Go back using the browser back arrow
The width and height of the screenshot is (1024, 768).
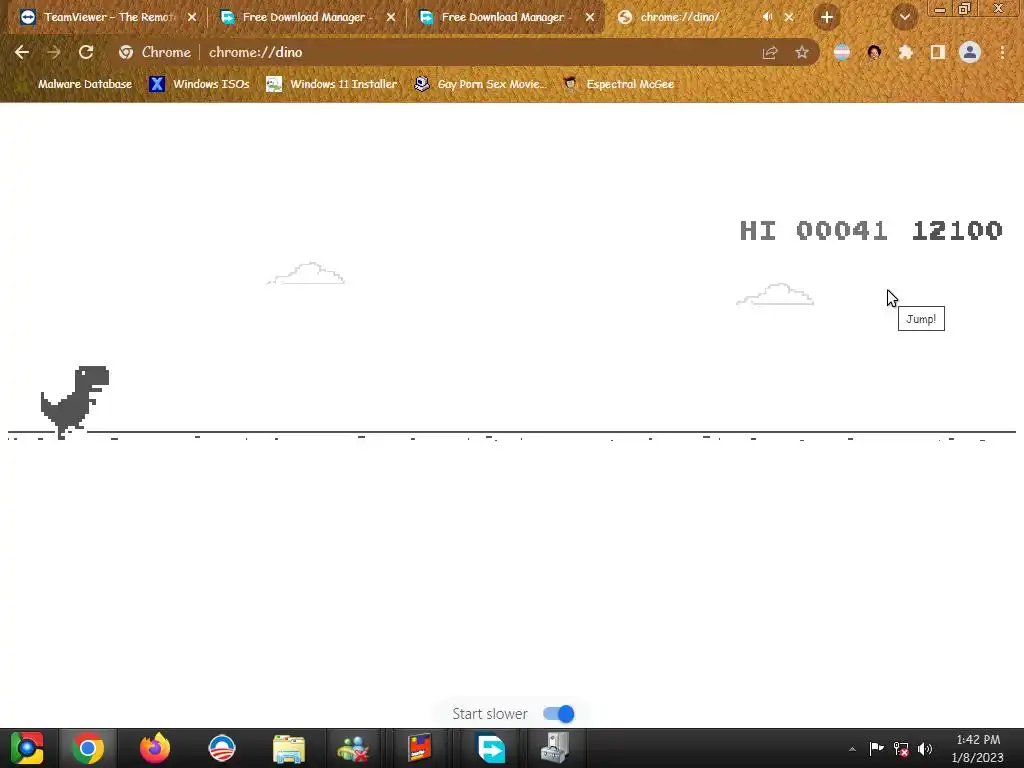point(22,52)
